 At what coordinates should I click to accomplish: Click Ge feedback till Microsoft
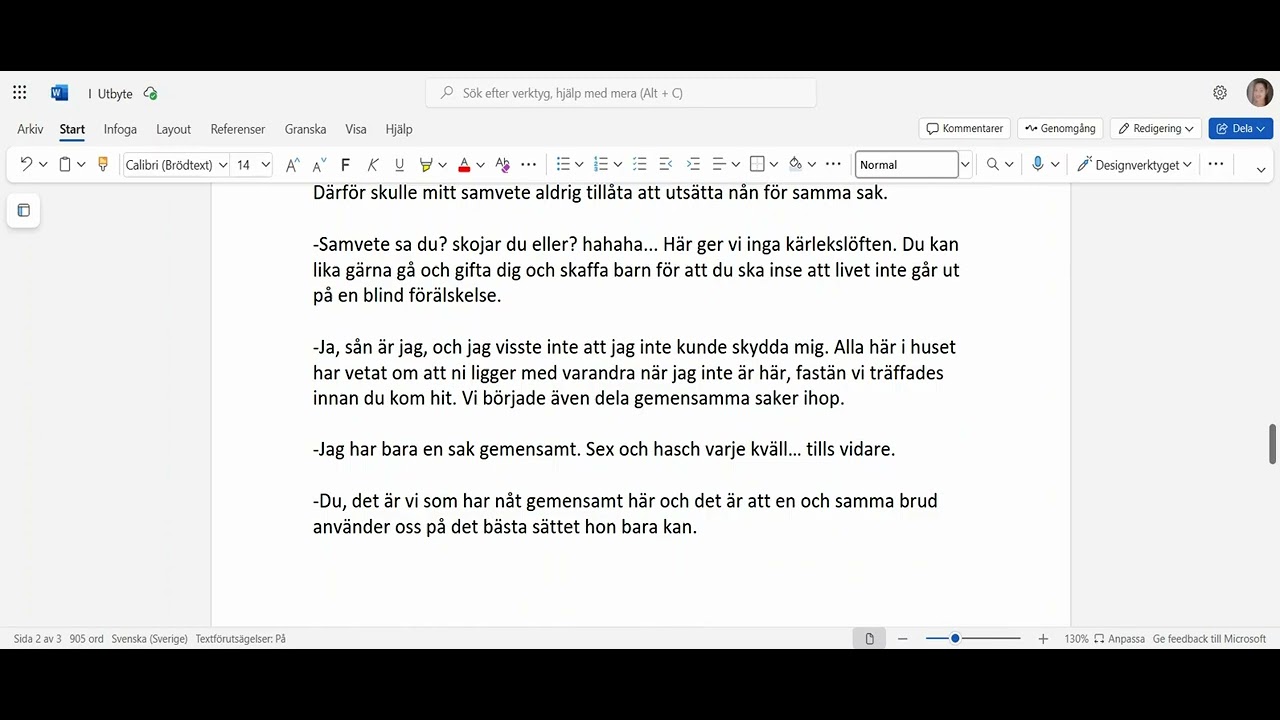point(1209,639)
